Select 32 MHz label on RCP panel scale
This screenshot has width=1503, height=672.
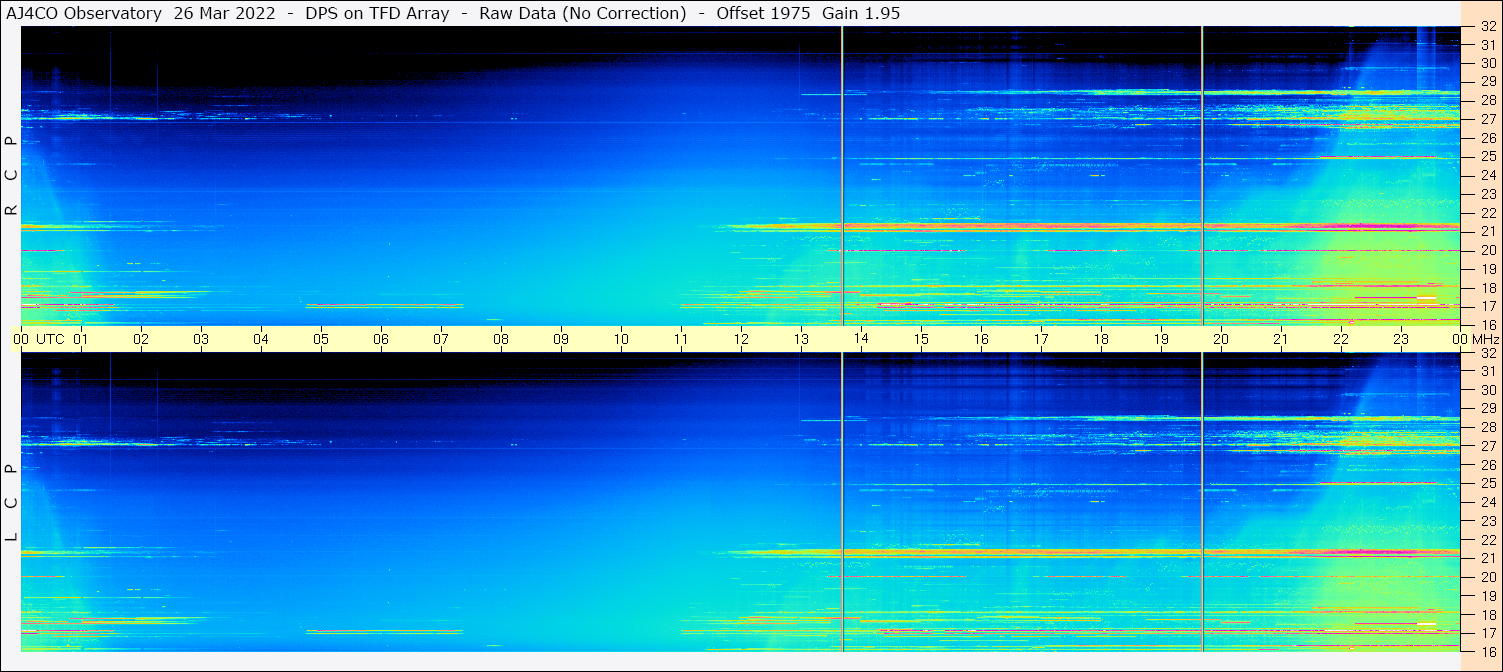1487,27
